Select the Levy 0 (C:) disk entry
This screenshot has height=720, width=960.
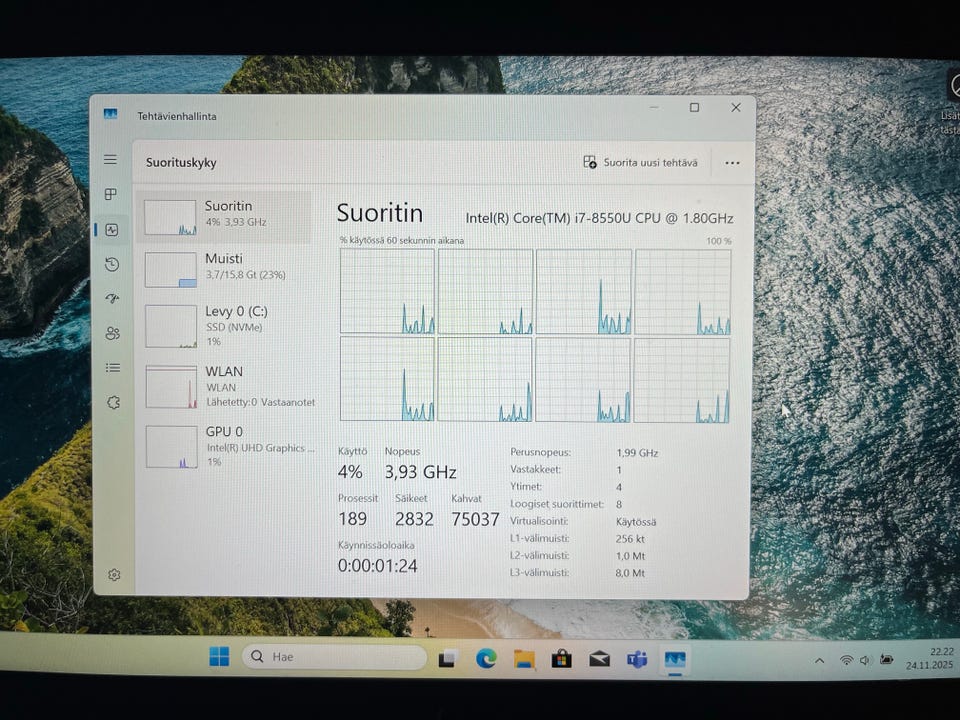224,326
